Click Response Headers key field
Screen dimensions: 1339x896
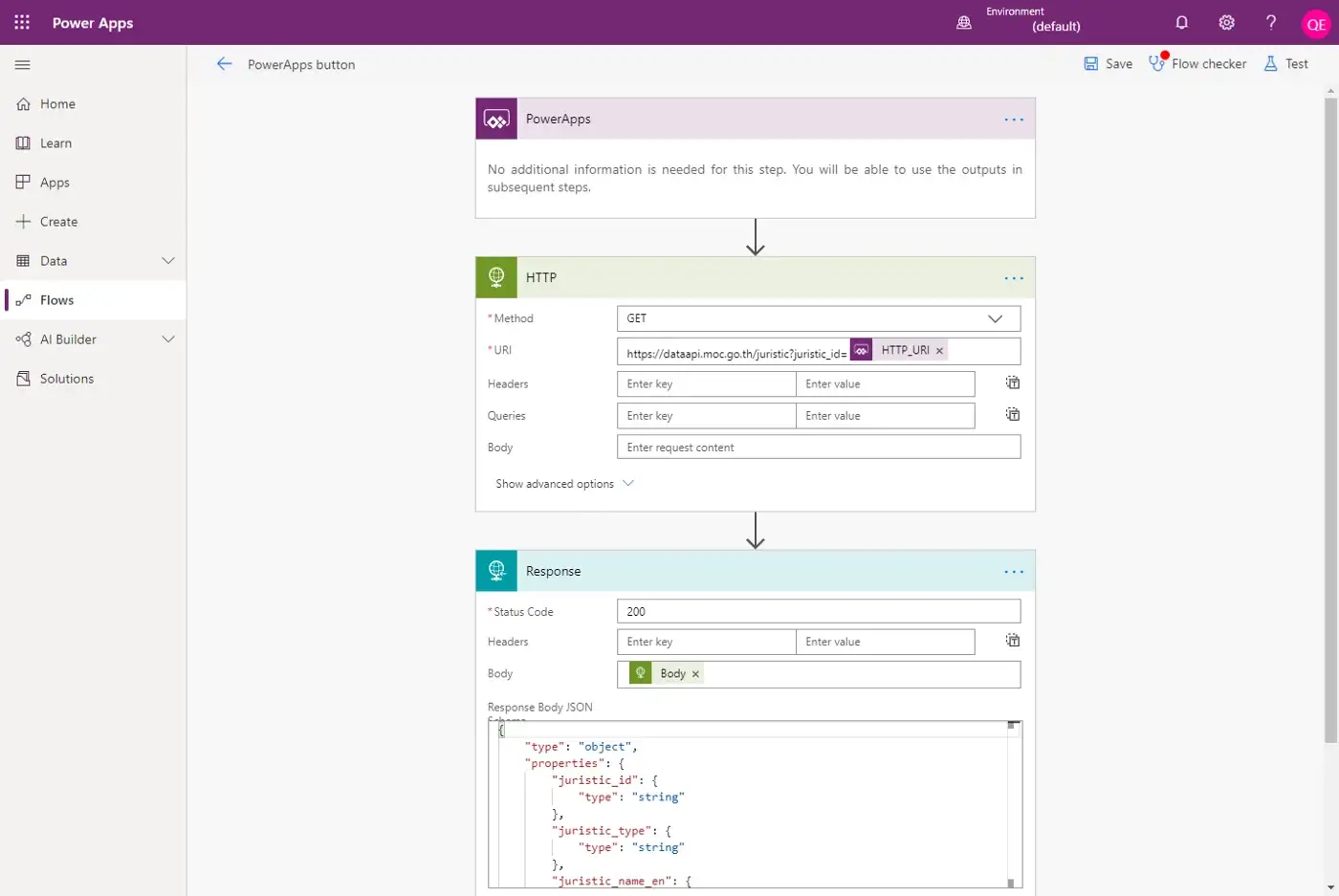pos(707,642)
